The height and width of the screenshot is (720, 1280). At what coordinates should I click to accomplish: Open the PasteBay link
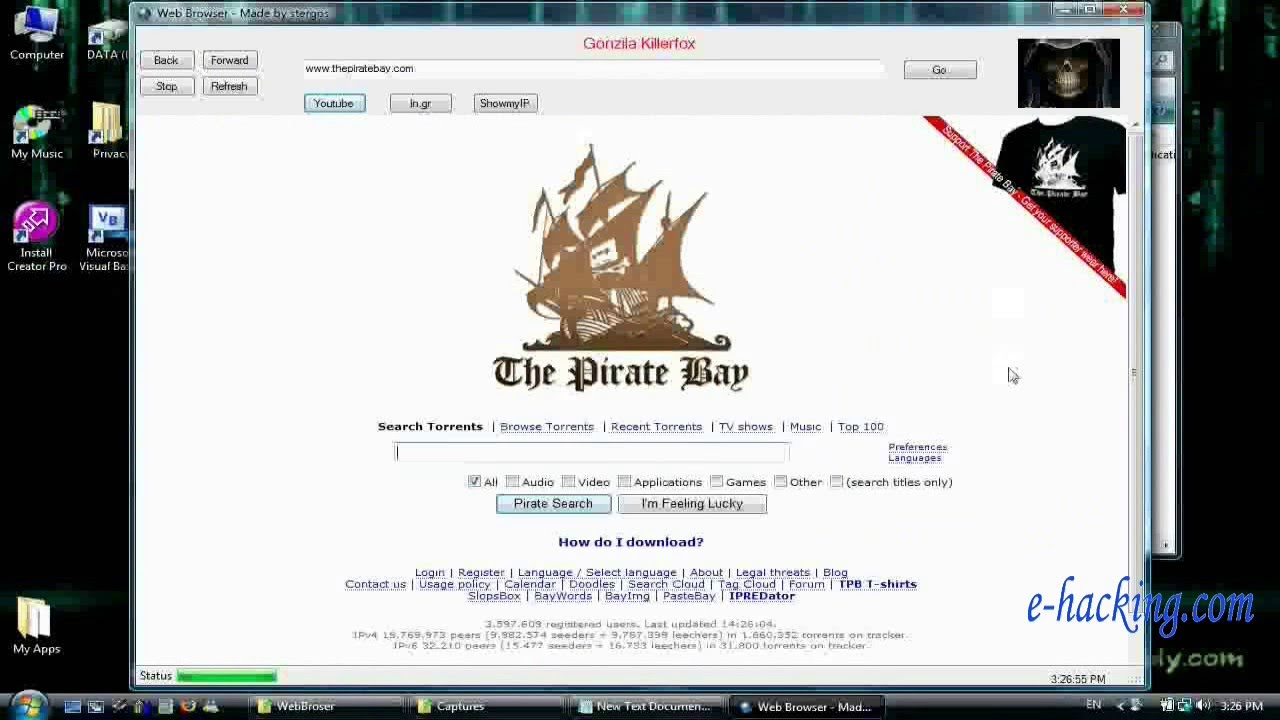click(x=689, y=596)
